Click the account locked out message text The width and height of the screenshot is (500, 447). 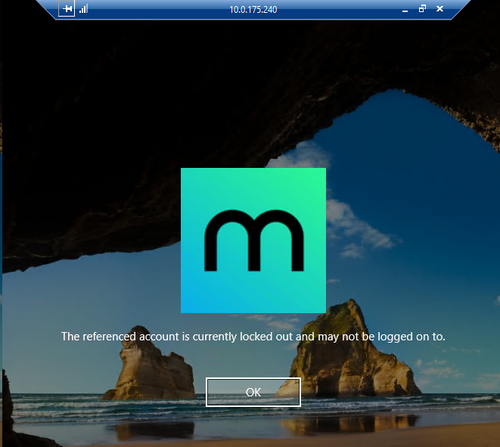(x=253, y=337)
